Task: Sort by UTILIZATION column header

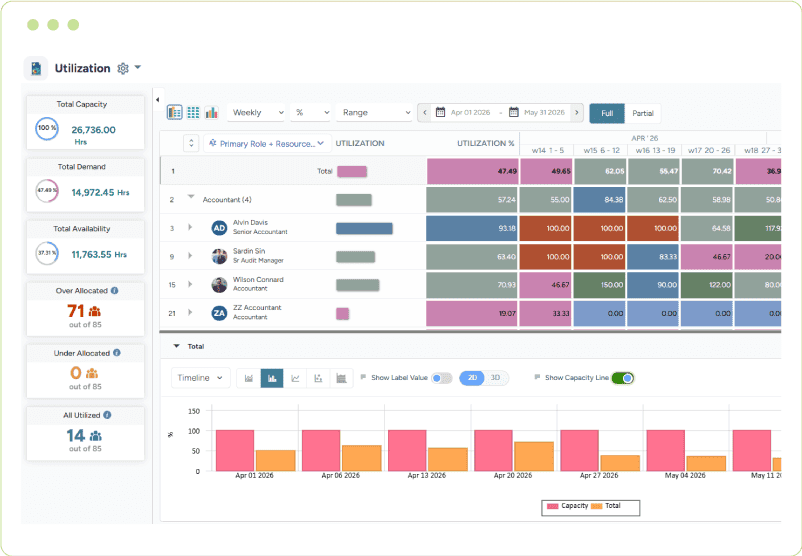Action: tap(360, 143)
